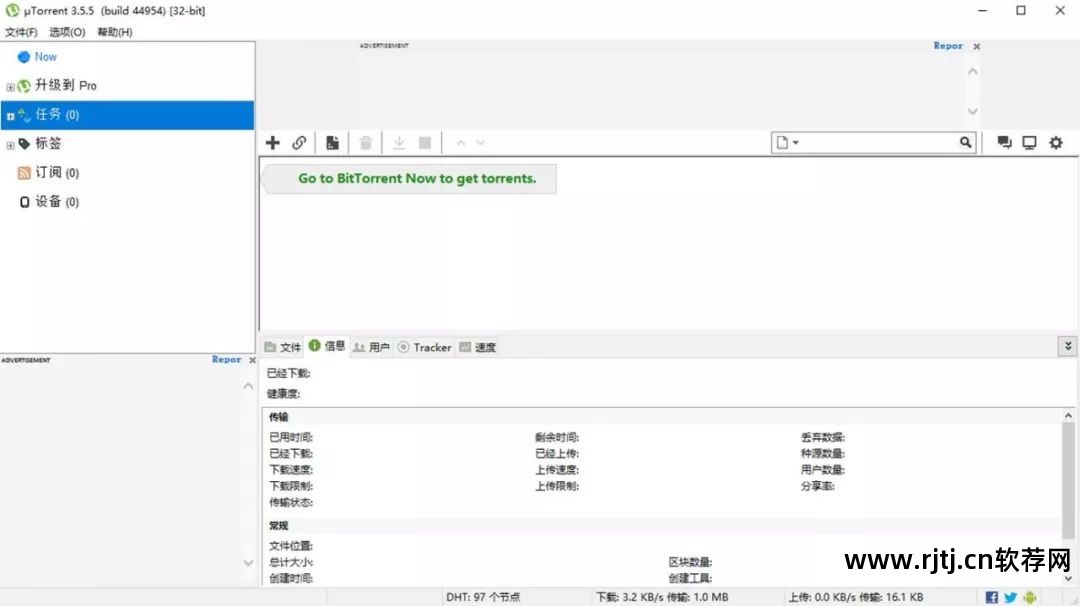The height and width of the screenshot is (606, 1080).
Task: Select 升级到 Pro in sidebar
Action: click(x=62, y=85)
